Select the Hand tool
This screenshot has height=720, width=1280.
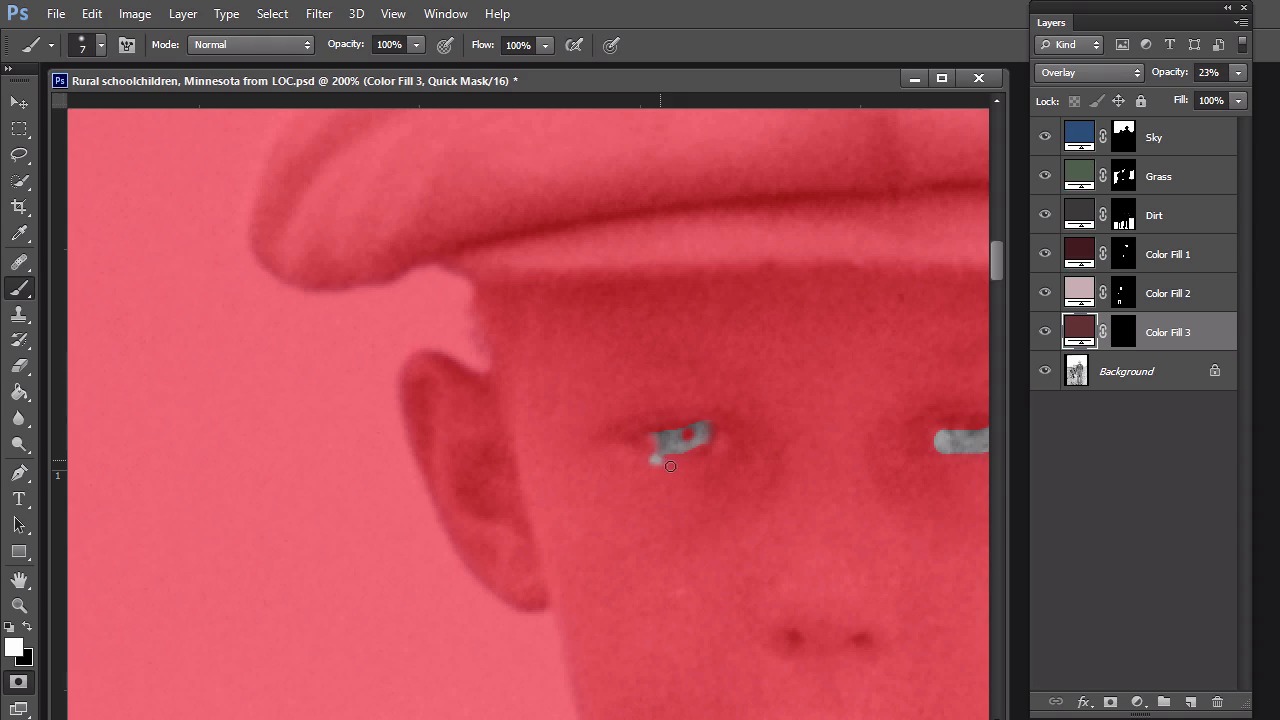(x=19, y=580)
